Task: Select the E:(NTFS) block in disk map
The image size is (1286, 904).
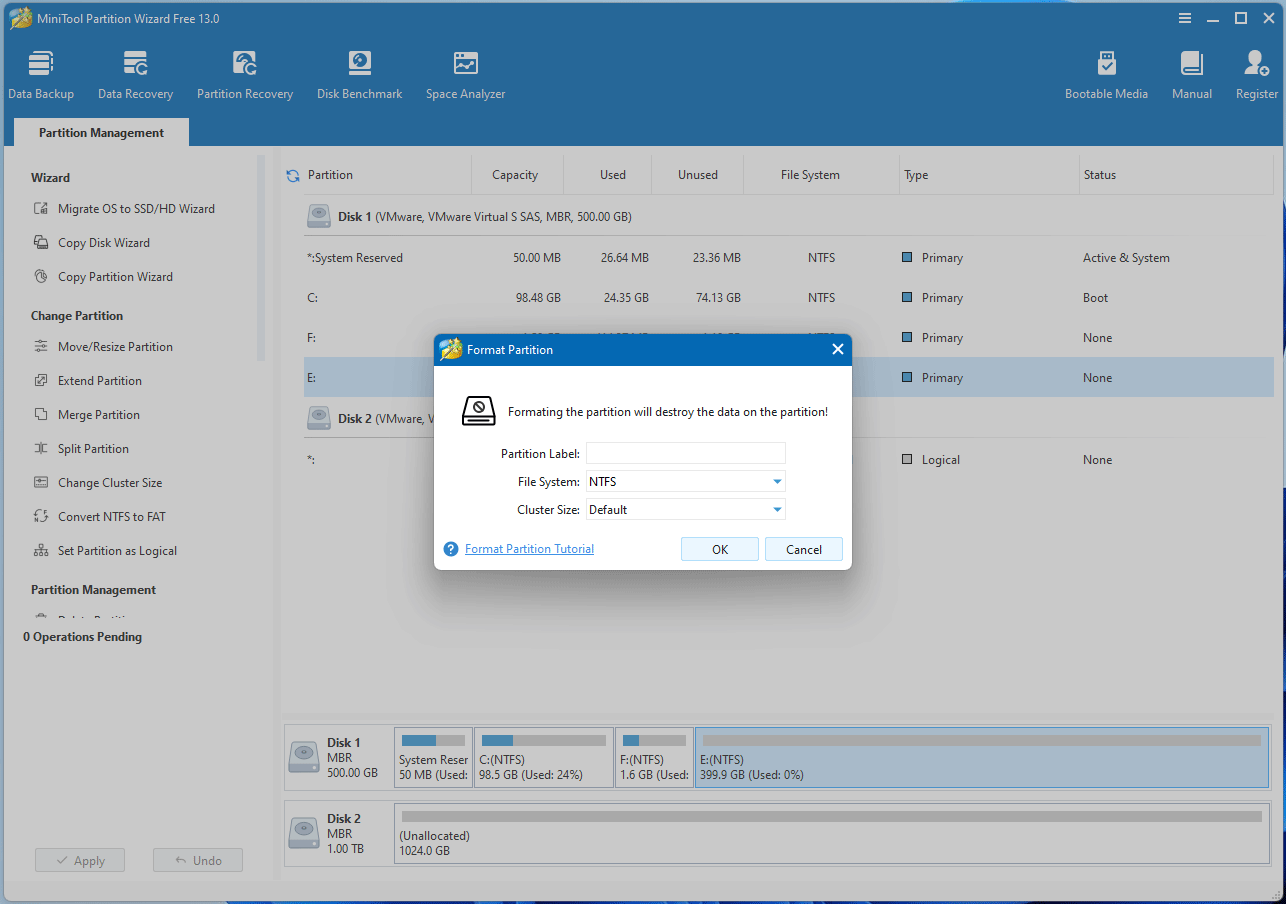Action: (980, 758)
